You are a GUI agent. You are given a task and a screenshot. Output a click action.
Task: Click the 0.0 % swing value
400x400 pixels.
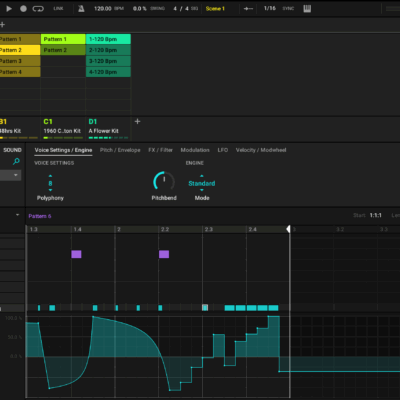140,8
